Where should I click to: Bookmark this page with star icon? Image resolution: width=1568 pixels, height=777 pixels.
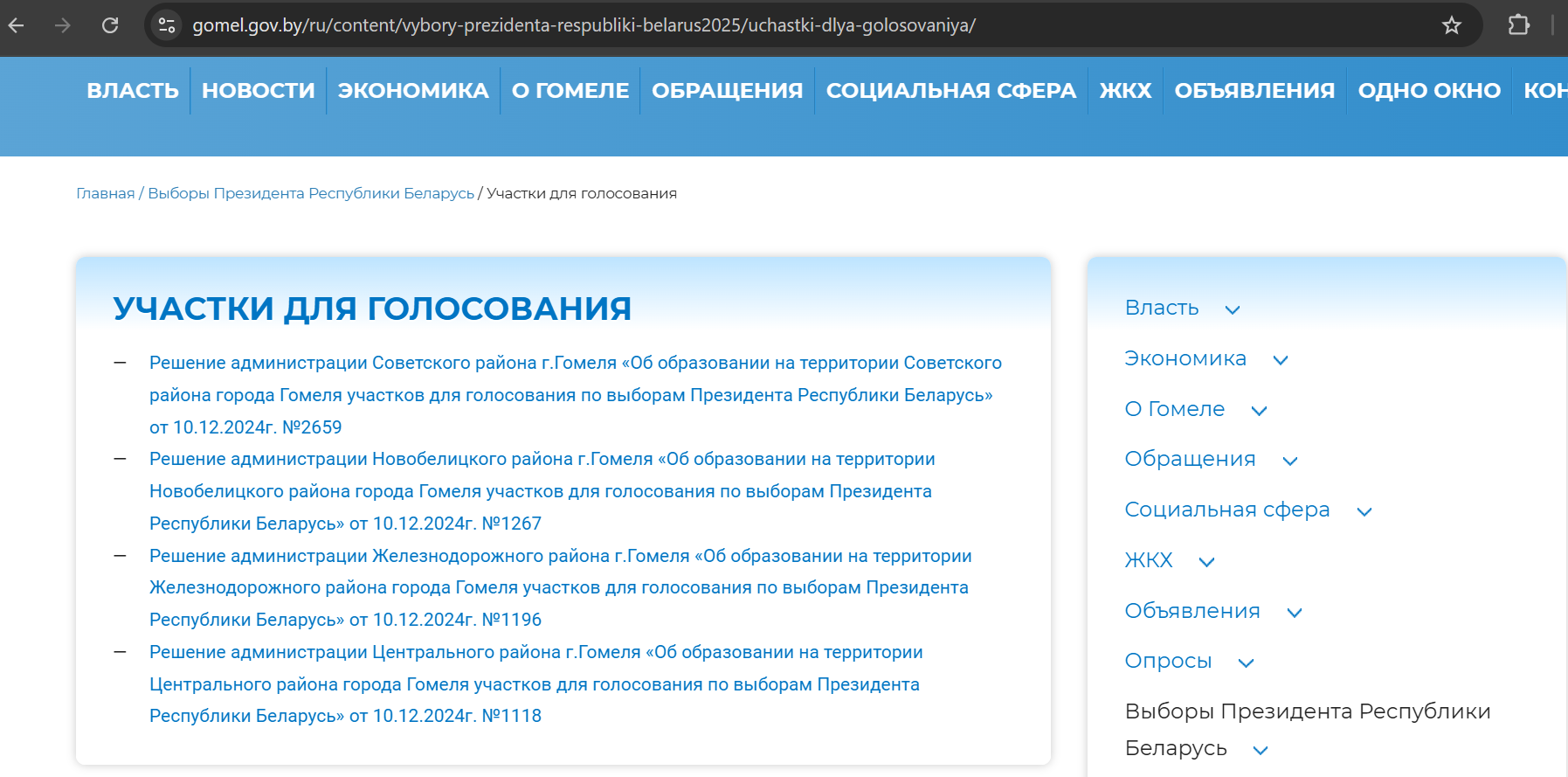(1451, 25)
